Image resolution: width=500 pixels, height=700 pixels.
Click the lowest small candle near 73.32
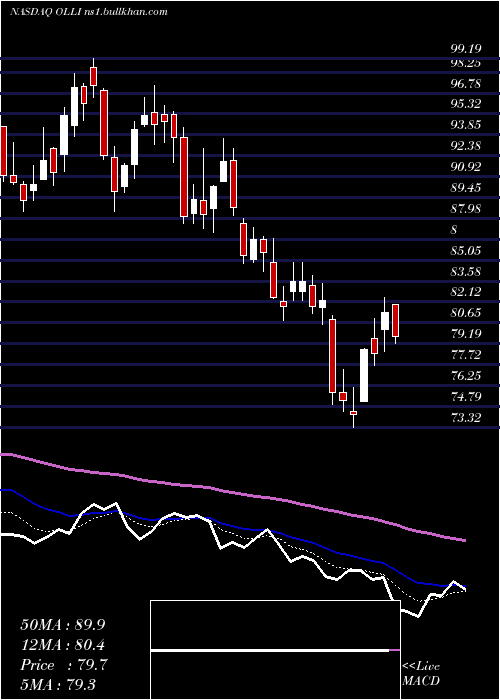(354, 413)
